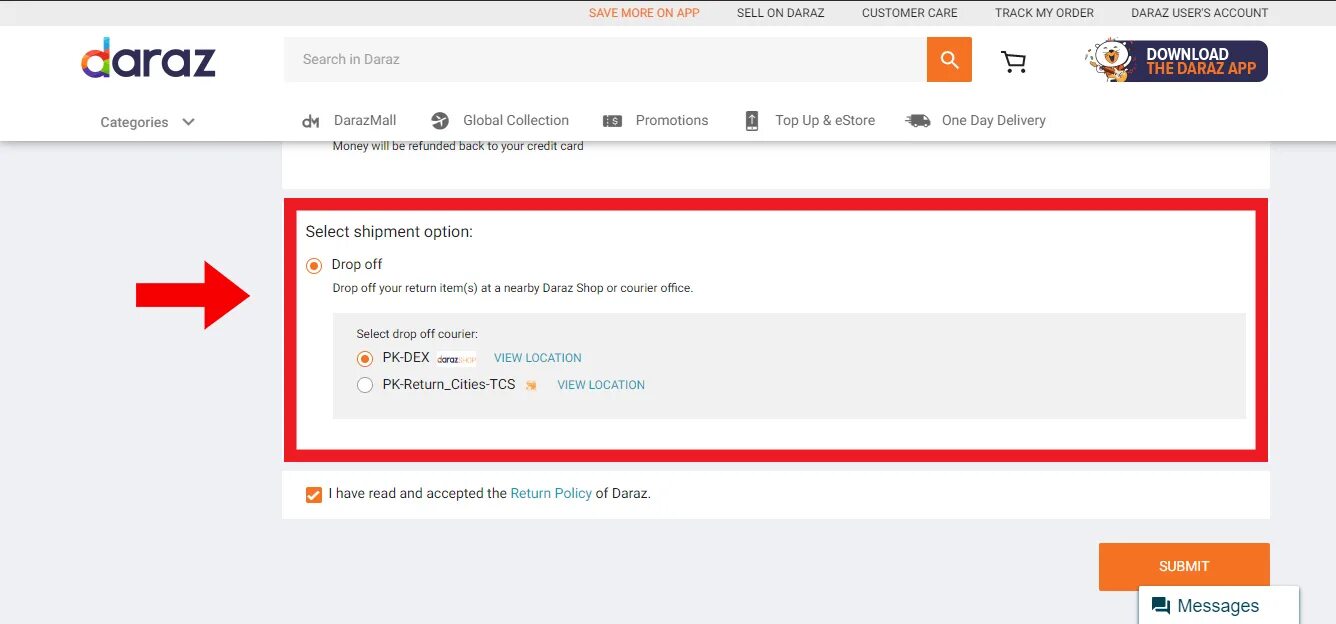Click the SUBMIT button
This screenshot has width=1336, height=624.
[x=1184, y=566]
